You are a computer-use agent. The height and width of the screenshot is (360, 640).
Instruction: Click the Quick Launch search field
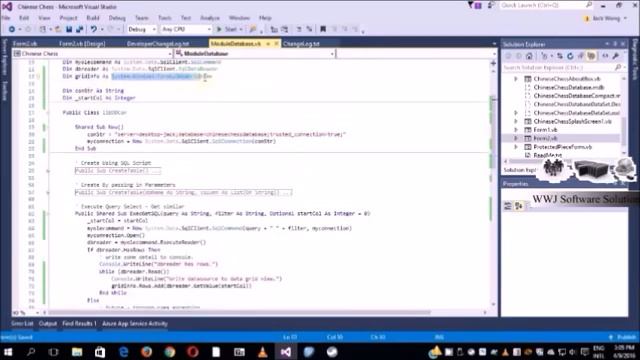click(545, 5)
